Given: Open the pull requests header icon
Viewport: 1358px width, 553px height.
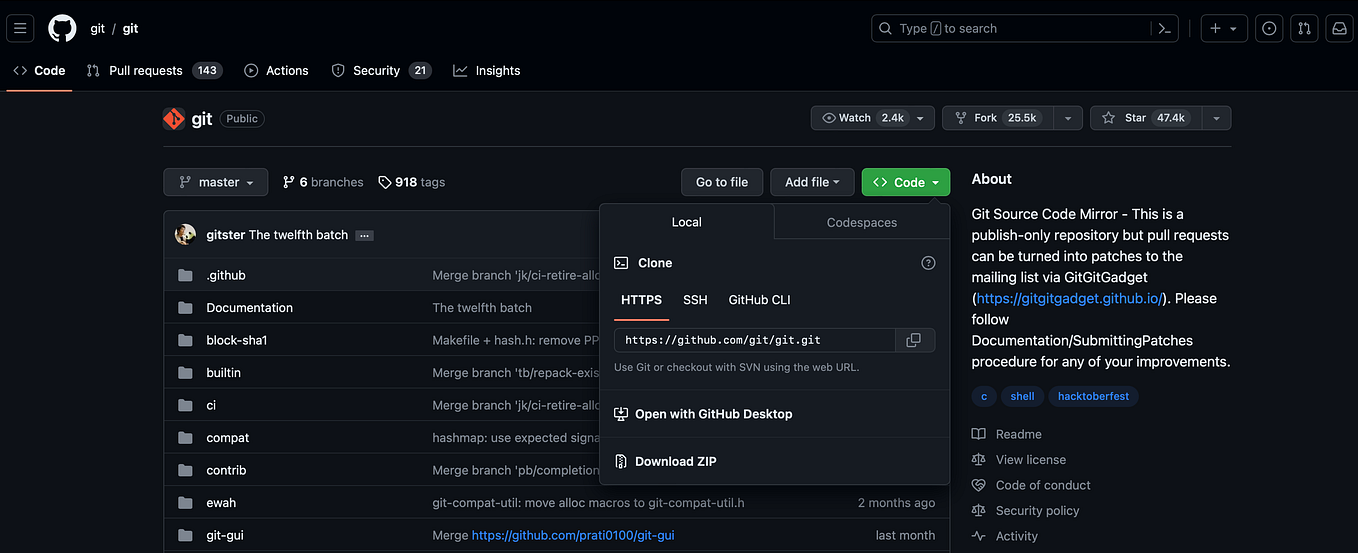Looking at the screenshot, I should click(x=1304, y=29).
